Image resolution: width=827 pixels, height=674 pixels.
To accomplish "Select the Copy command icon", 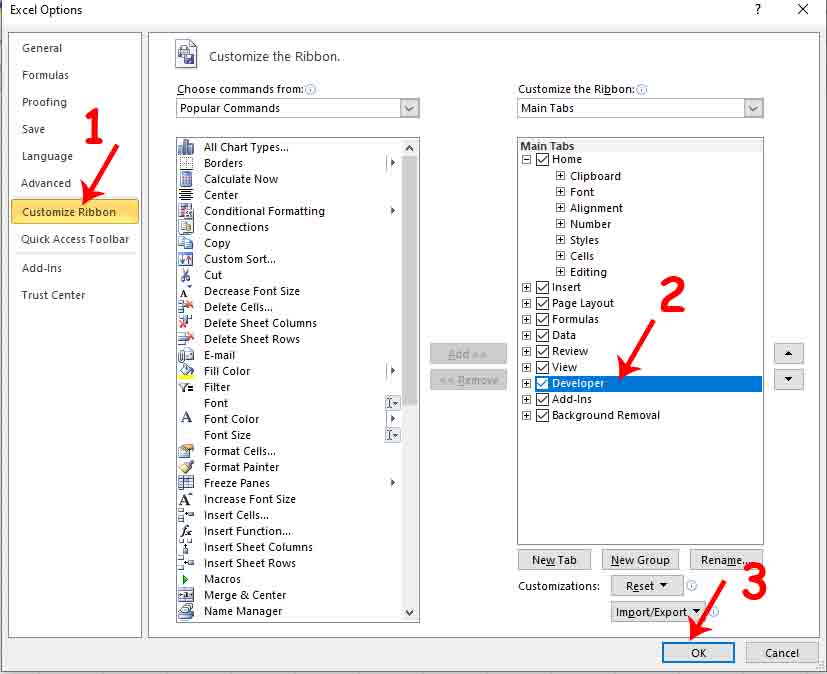I will click(186, 243).
